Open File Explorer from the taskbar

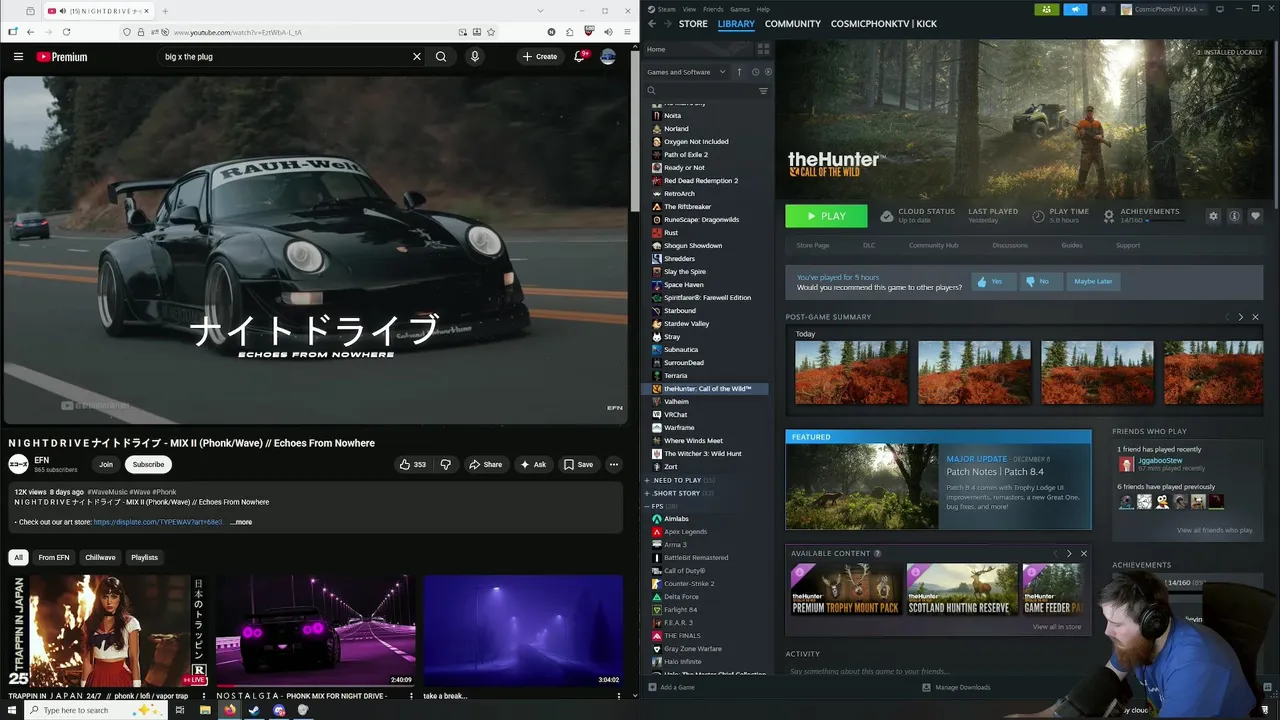pos(205,710)
